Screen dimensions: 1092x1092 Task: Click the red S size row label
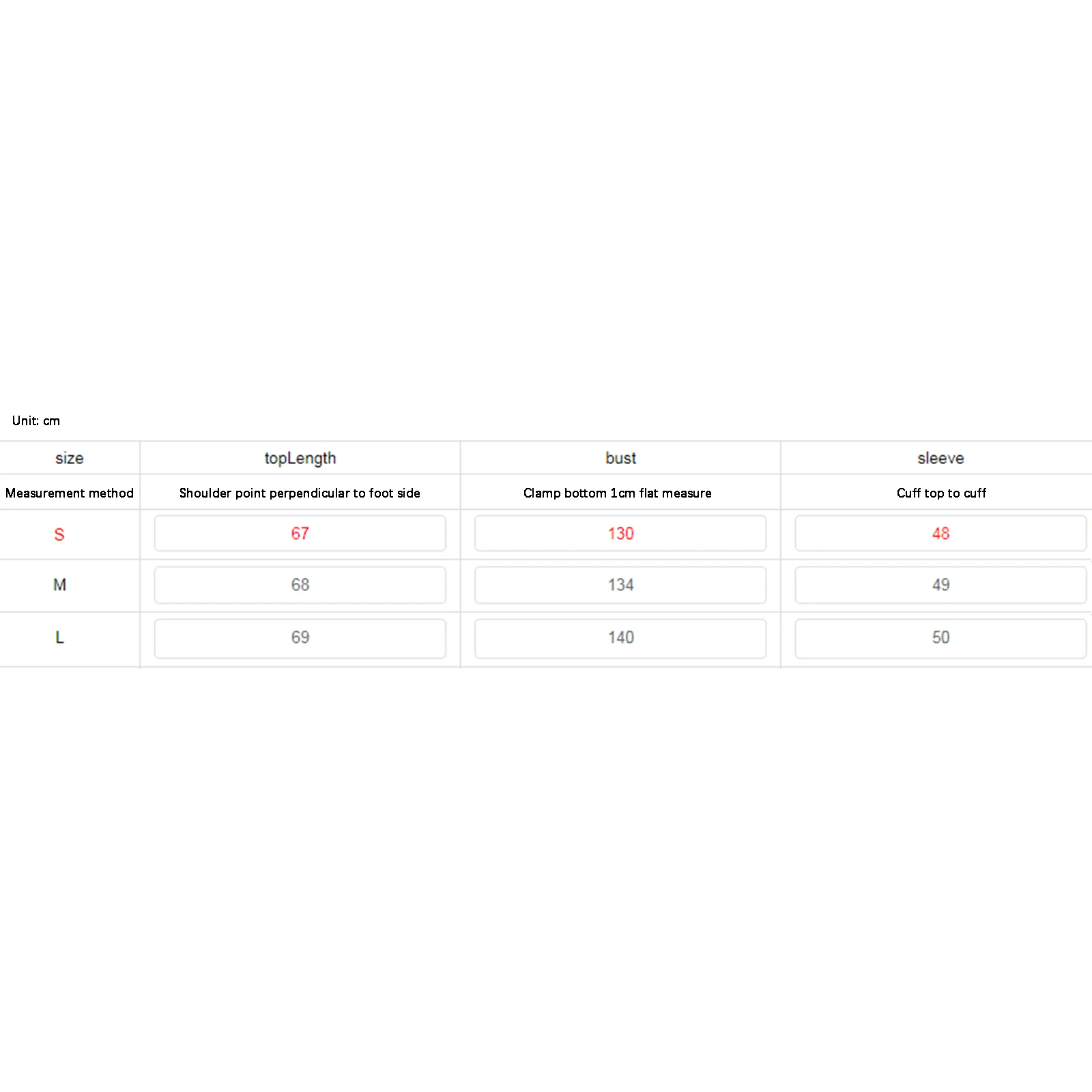(x=59, y=534)
